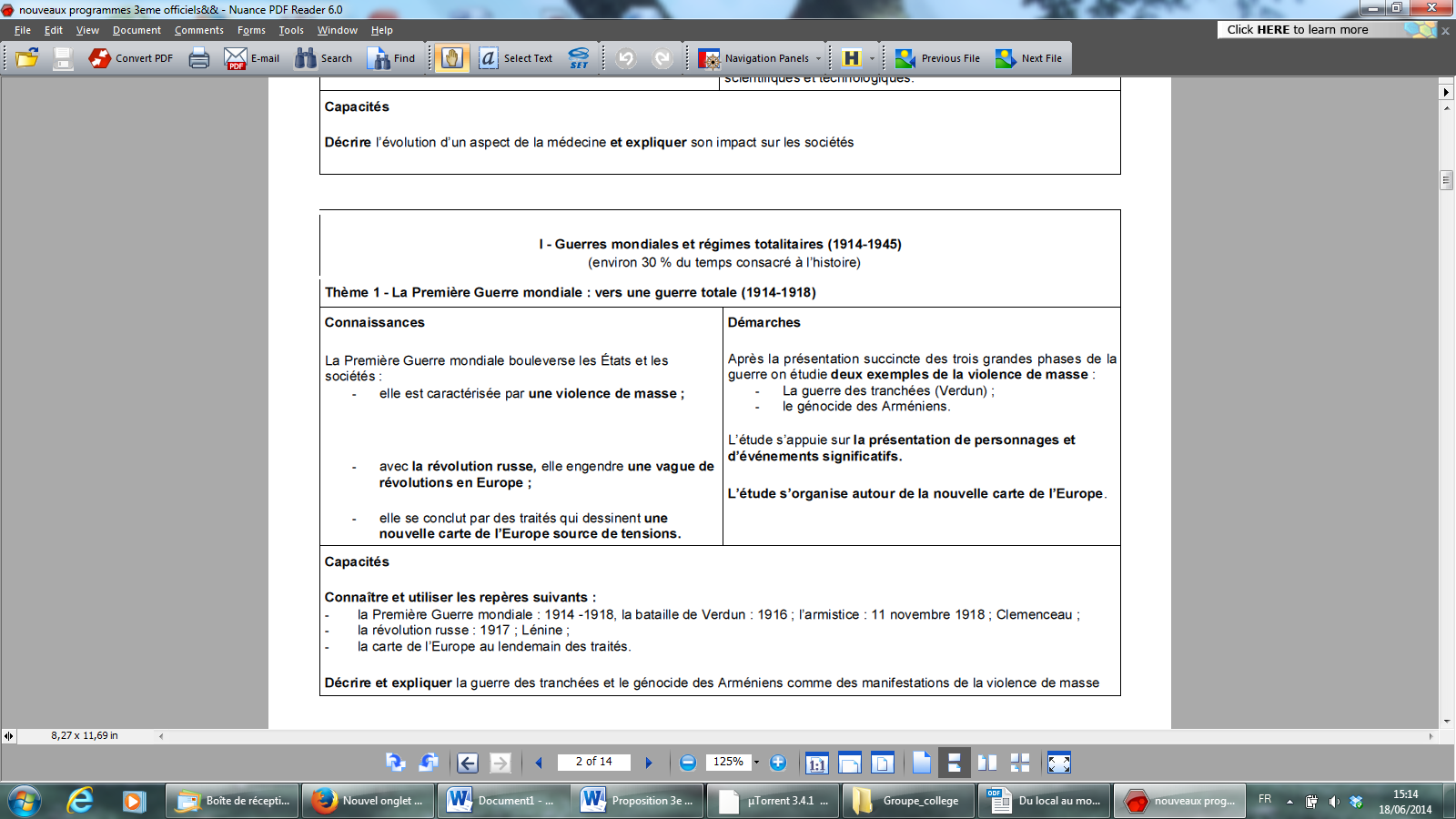Enter full screen mode
Image resolution: width=1456 pixels, height=819 pixels.
tap(1059, 763)
